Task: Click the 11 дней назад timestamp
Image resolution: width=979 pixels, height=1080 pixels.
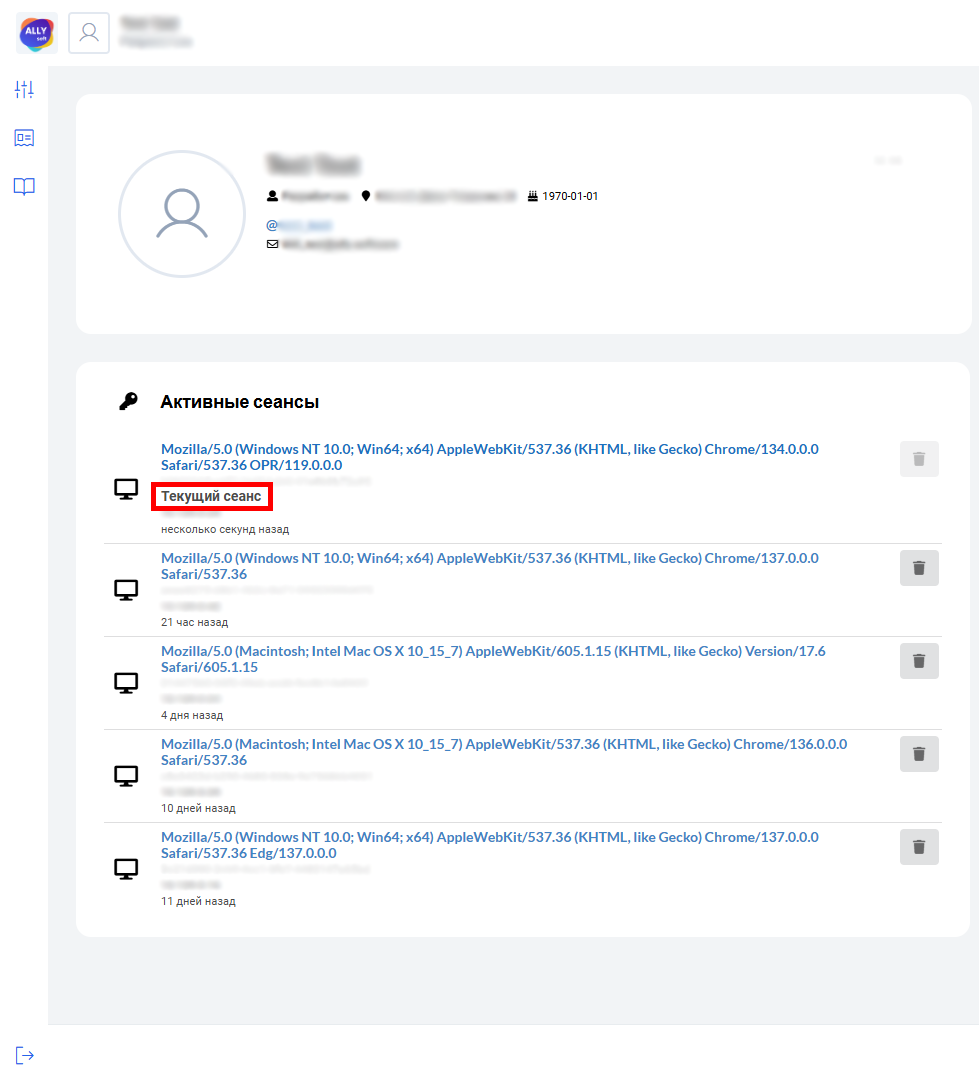Action: tap(198, 901)
